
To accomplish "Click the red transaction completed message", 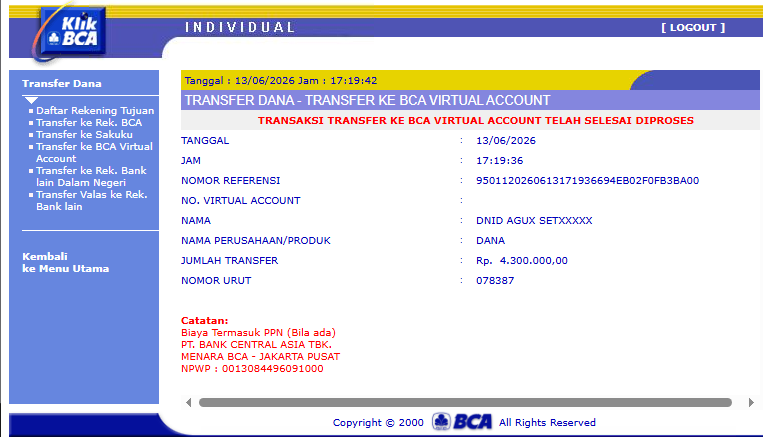I will pyautogui.click(x=475, y=120).
